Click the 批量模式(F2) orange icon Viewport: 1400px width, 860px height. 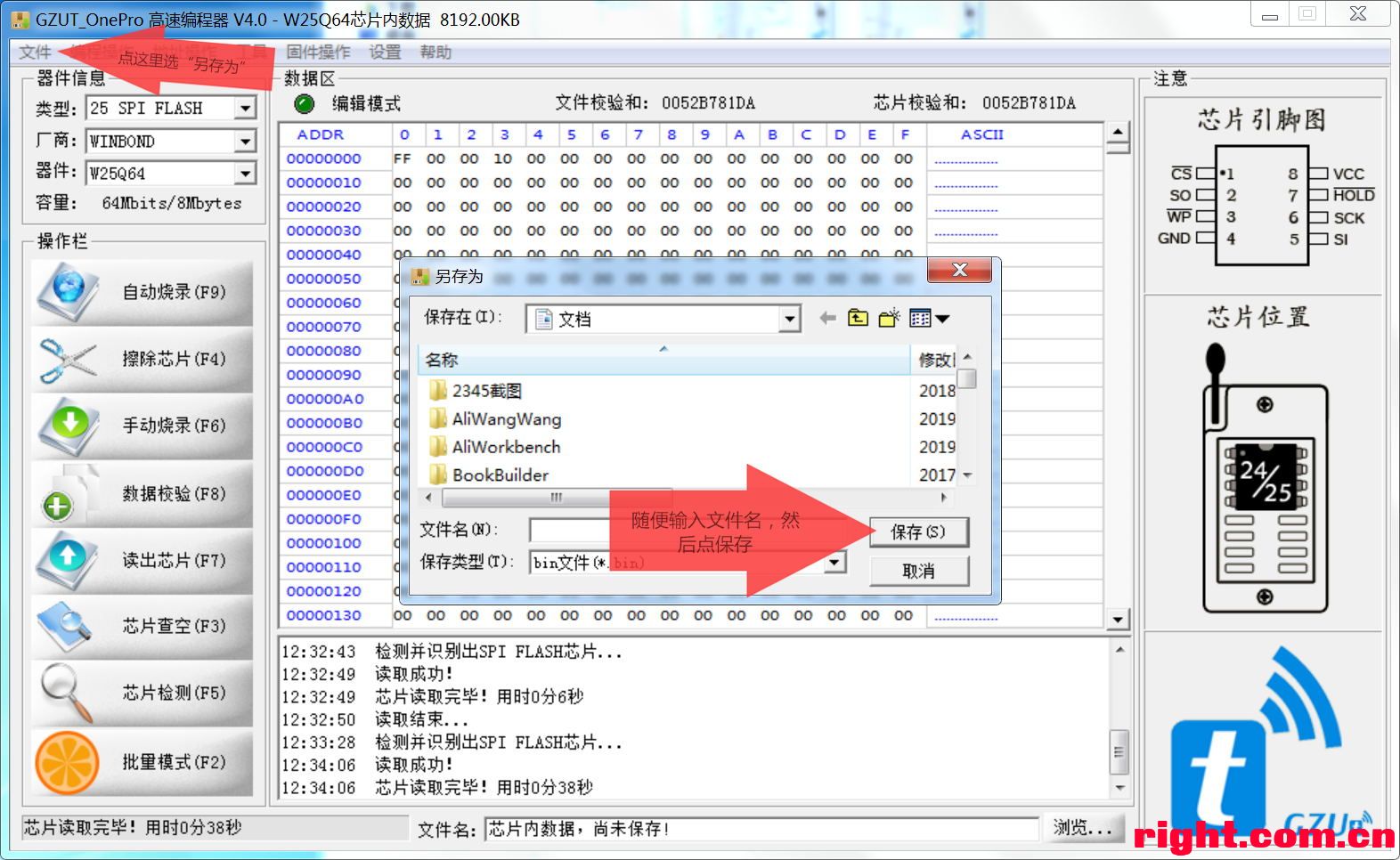[67, 763]
